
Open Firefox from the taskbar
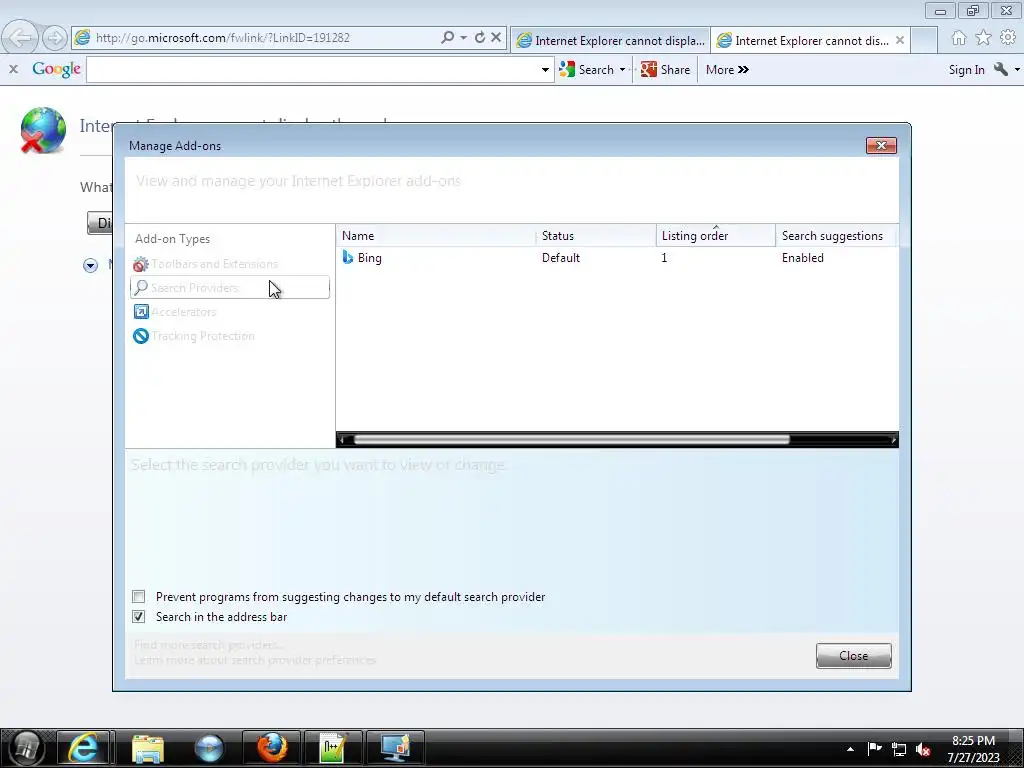(271, 748)
